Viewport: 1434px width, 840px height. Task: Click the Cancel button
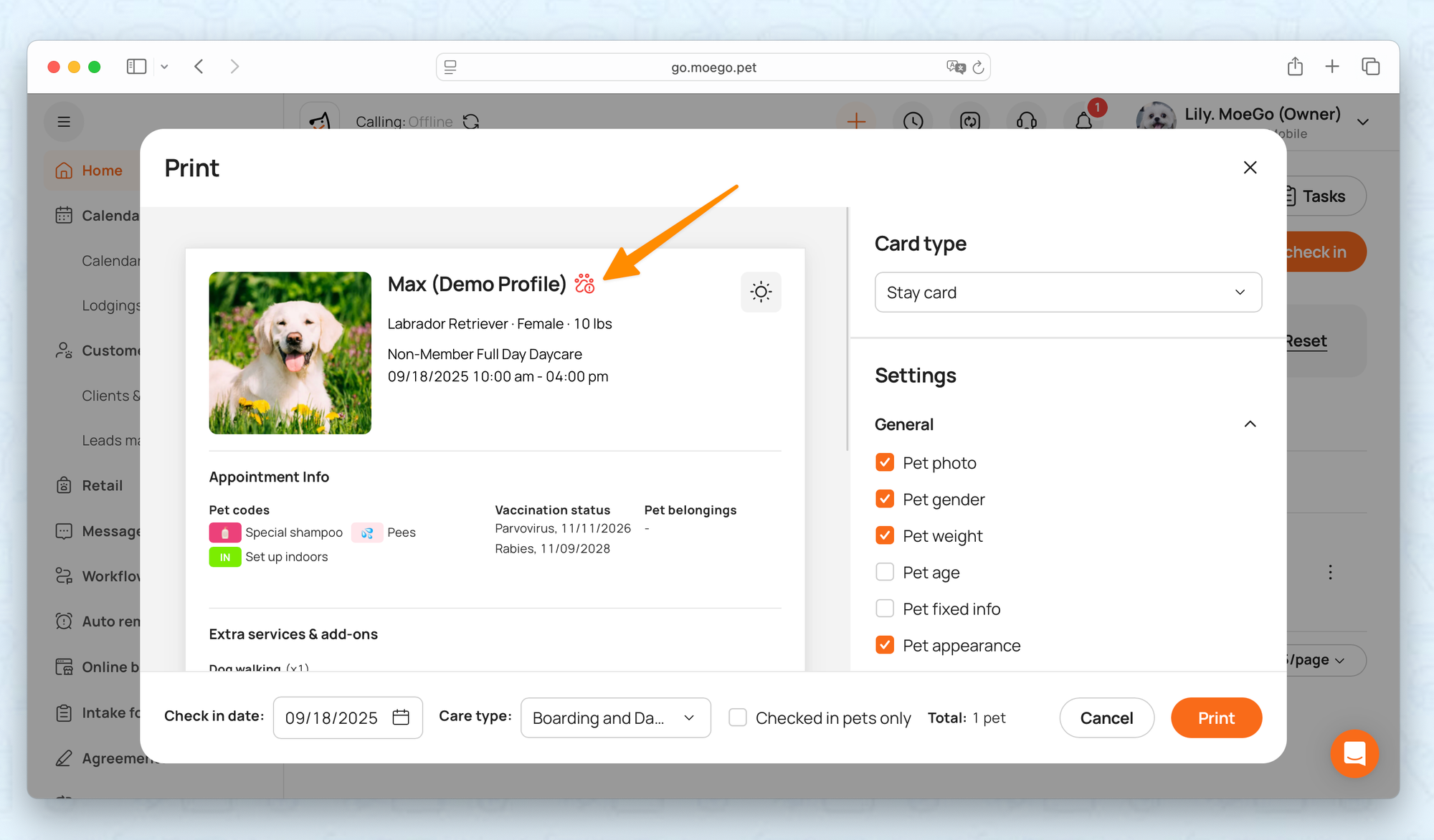click(x=1106, y=717)
